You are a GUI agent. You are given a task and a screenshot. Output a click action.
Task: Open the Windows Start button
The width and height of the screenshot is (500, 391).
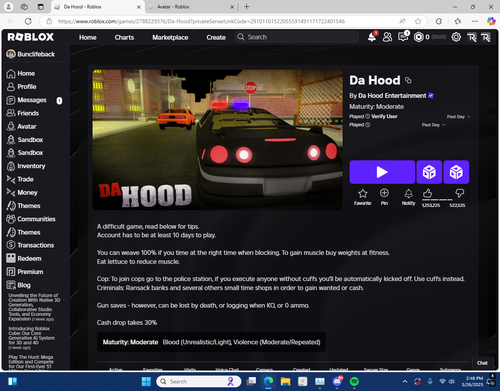point(146,381)
